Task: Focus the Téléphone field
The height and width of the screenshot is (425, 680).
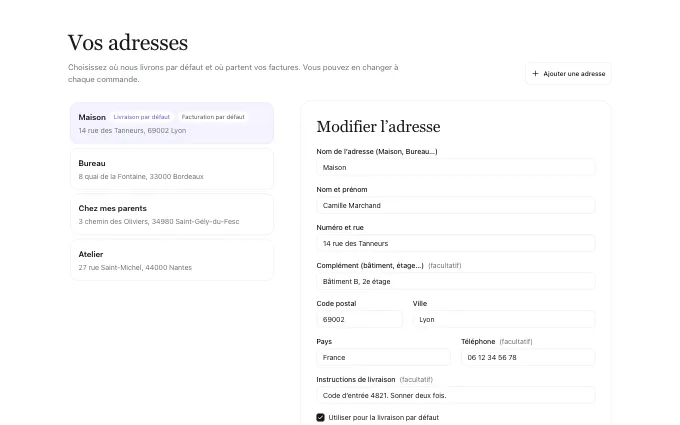Action: pos(528,357)
